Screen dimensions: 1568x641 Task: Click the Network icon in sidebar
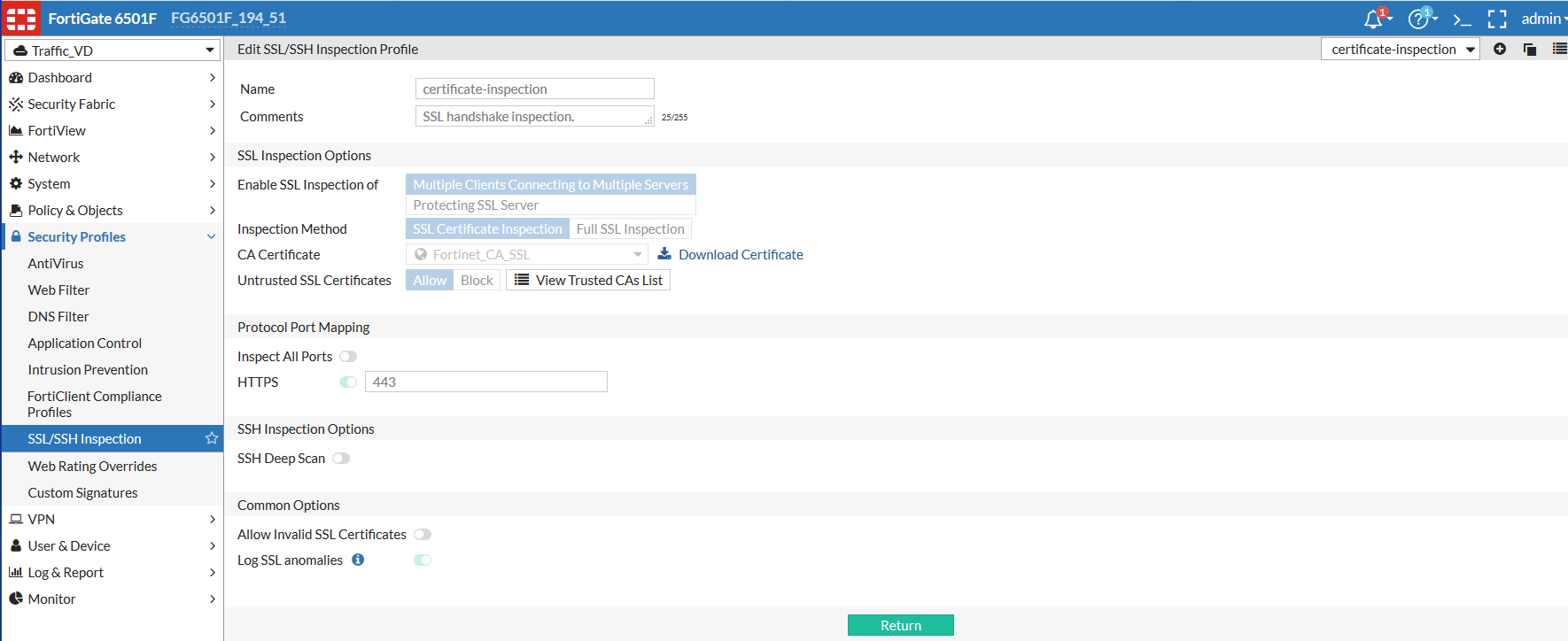point(16,158)
